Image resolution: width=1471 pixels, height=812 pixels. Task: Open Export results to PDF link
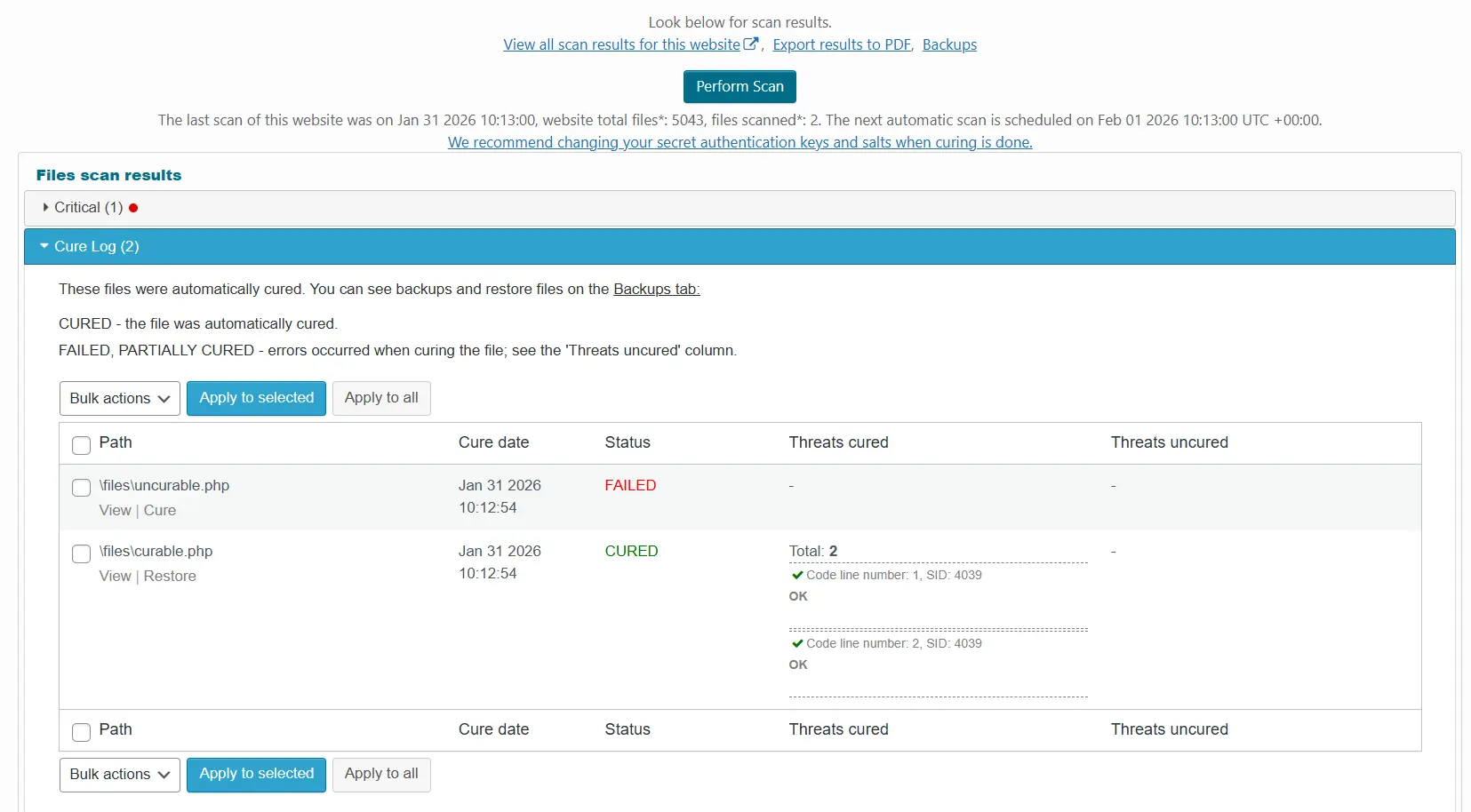[842, 44]
